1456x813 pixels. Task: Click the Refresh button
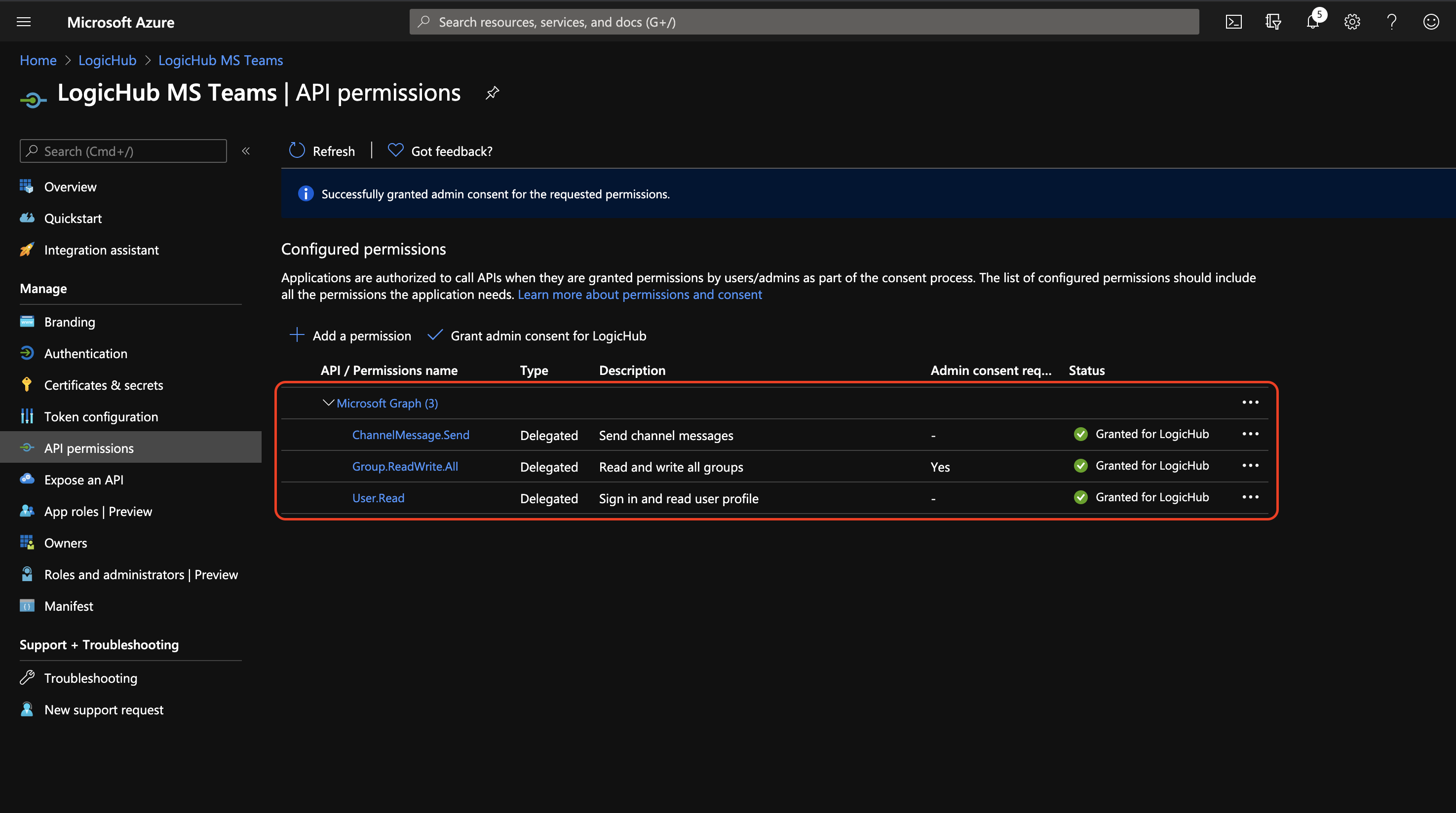coord(322,151)
